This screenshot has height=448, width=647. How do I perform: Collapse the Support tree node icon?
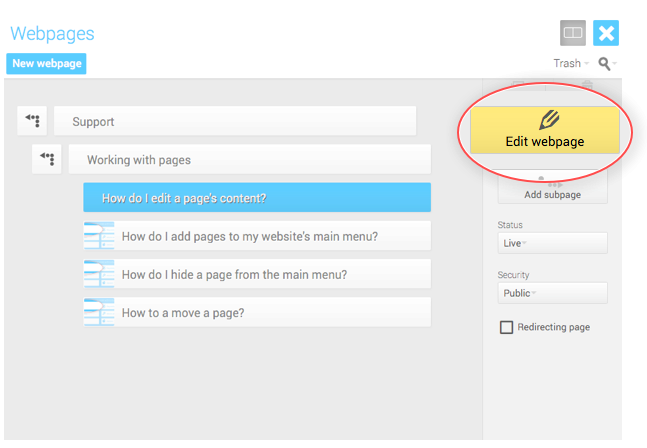click(x=33, y=122)
